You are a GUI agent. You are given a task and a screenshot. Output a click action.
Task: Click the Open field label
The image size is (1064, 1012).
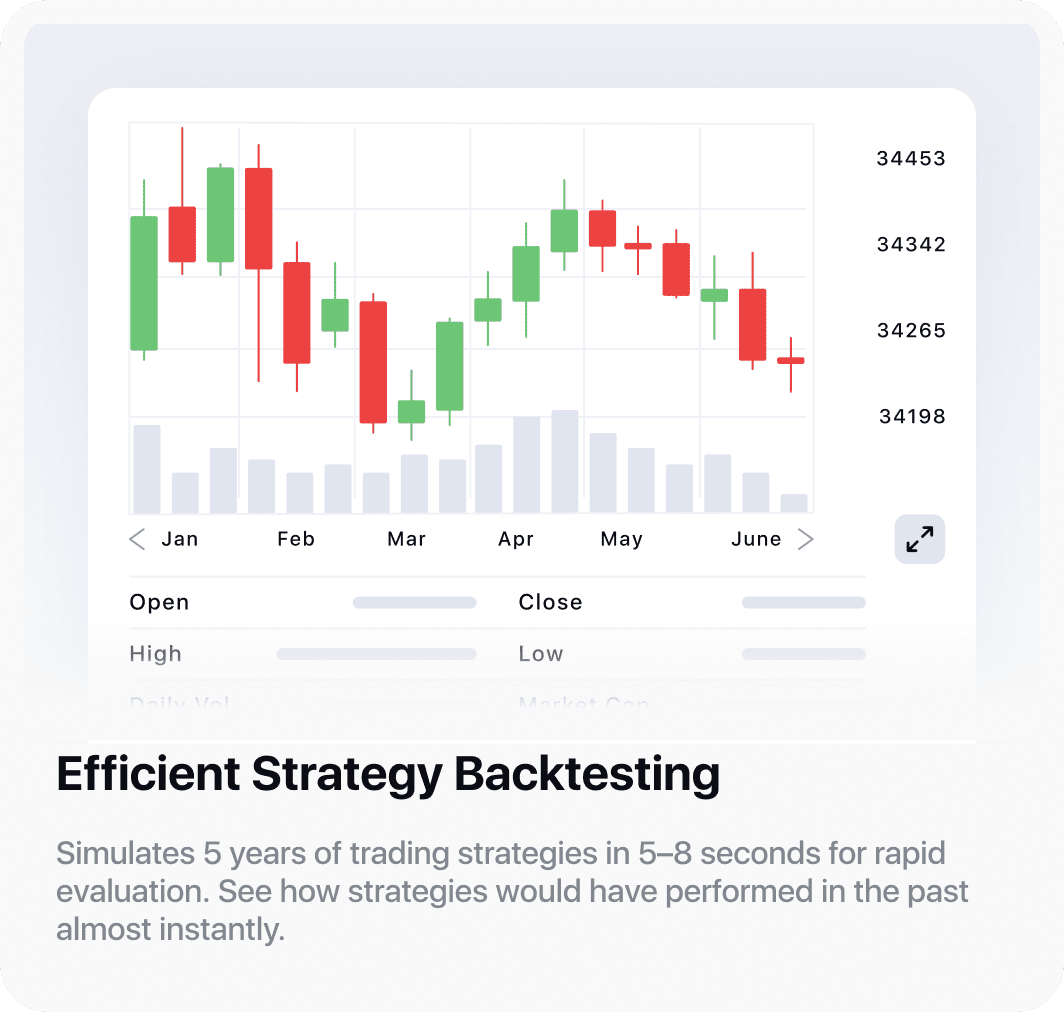click(159, 602)
